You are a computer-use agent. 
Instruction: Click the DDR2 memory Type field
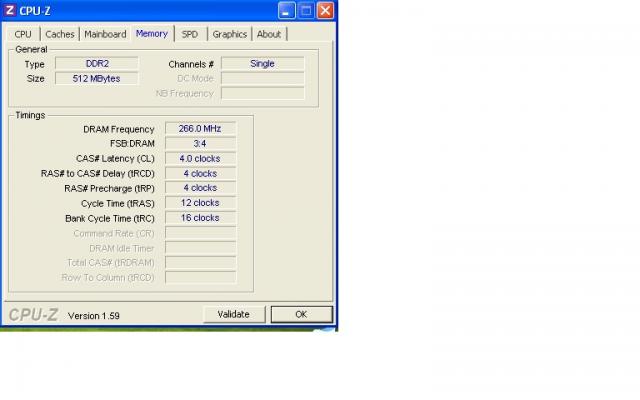point(96,64)
